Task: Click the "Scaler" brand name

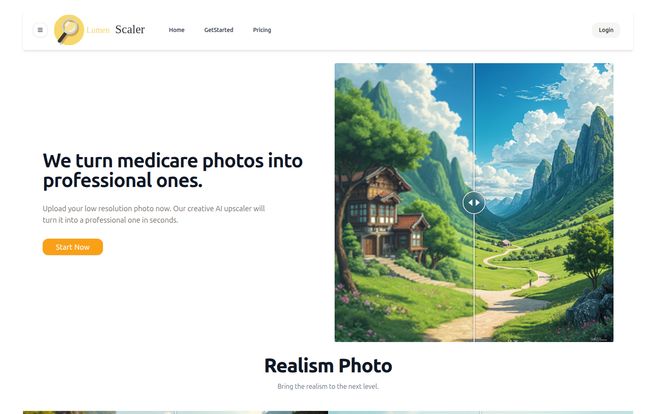Action: coord(130,29)
